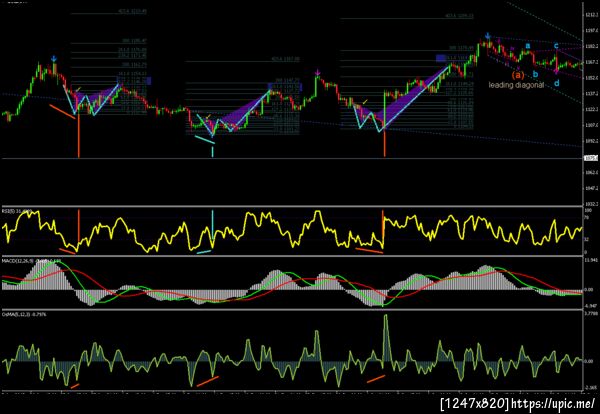The height and width of the screenshot is (414, 600).
Task: Click the 0.00 level value on the OsMA scale
Action: (591, 361)
